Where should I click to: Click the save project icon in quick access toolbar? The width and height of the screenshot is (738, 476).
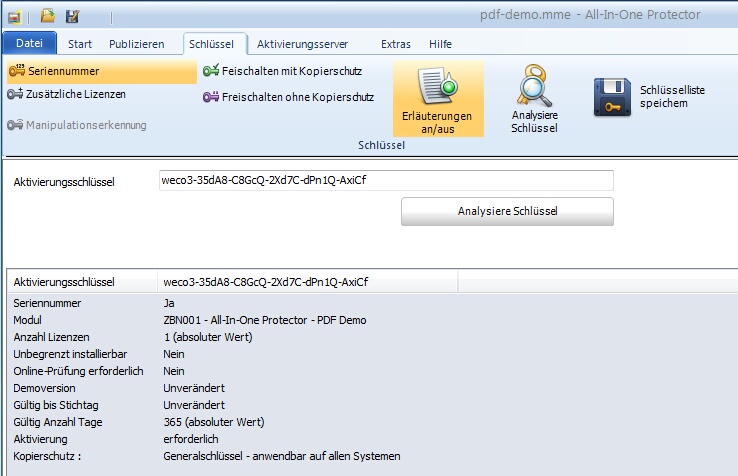[72, 16]
